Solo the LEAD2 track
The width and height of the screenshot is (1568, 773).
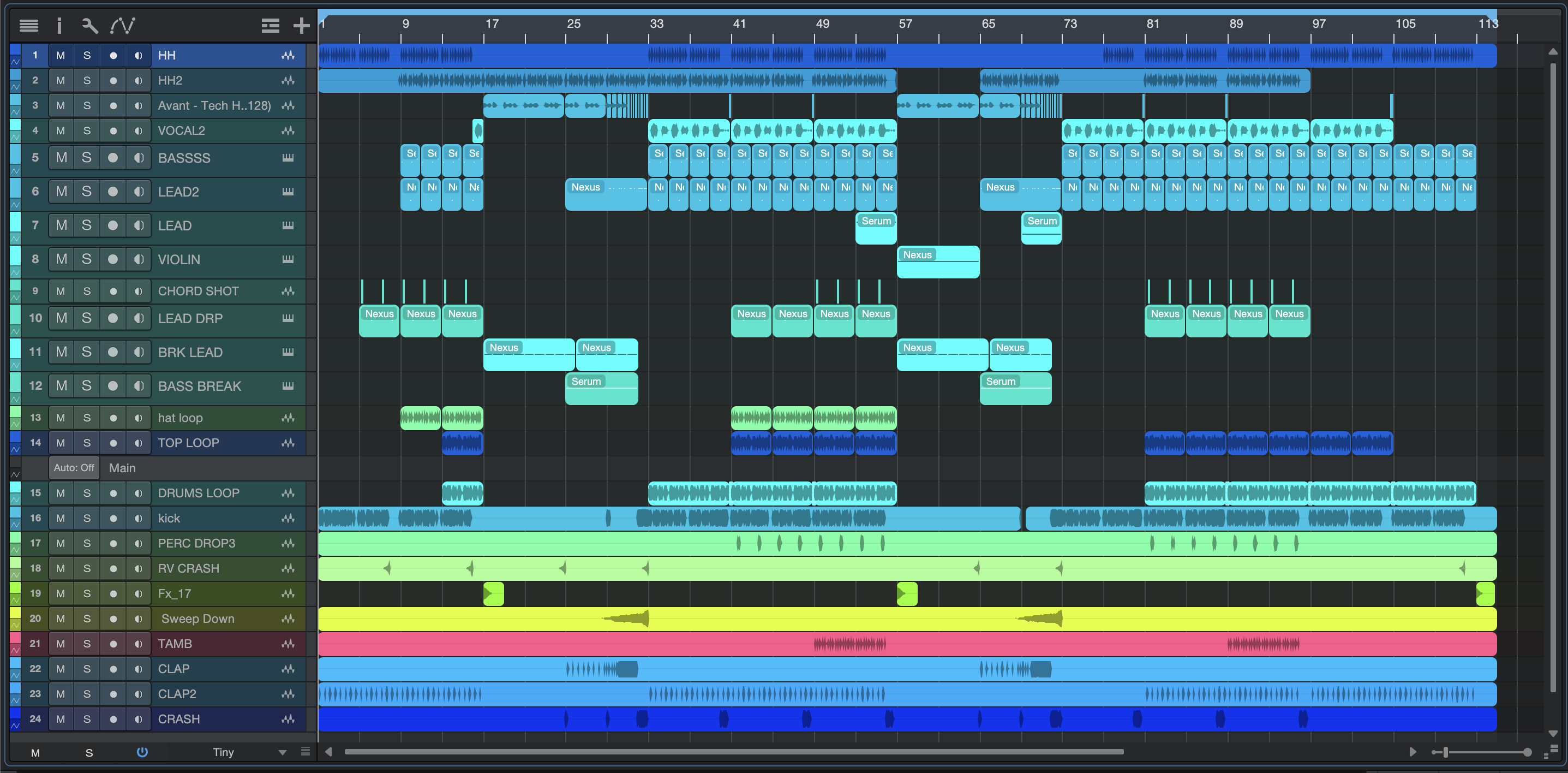point(87,191)
